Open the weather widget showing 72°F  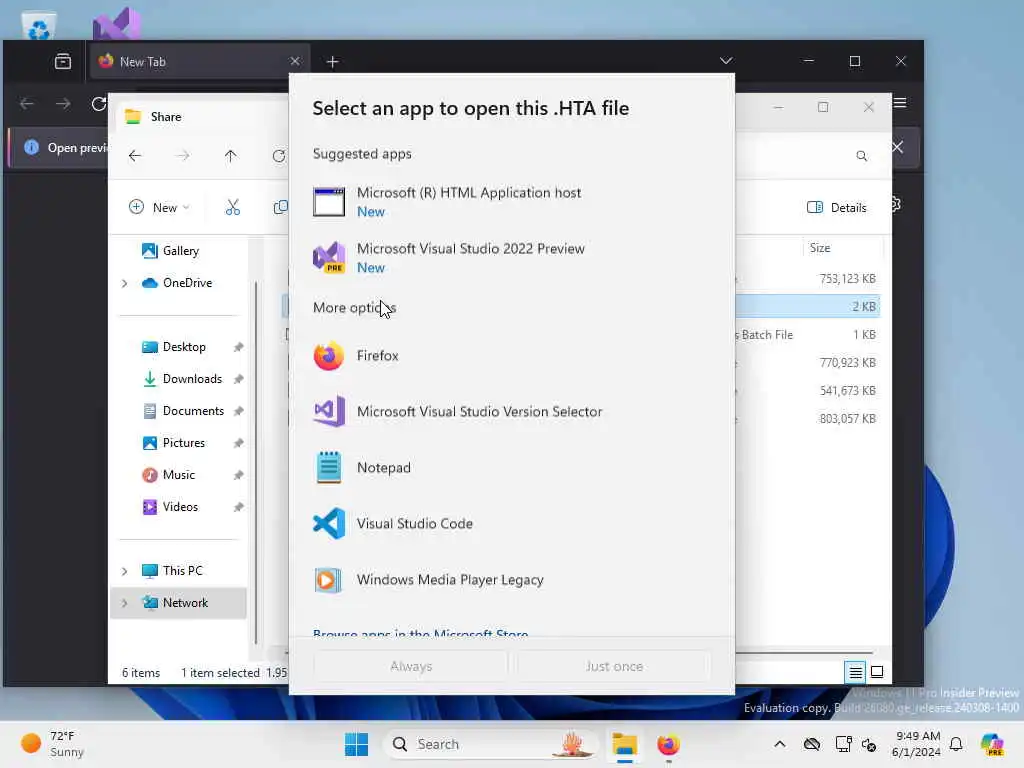pos(52,744)
